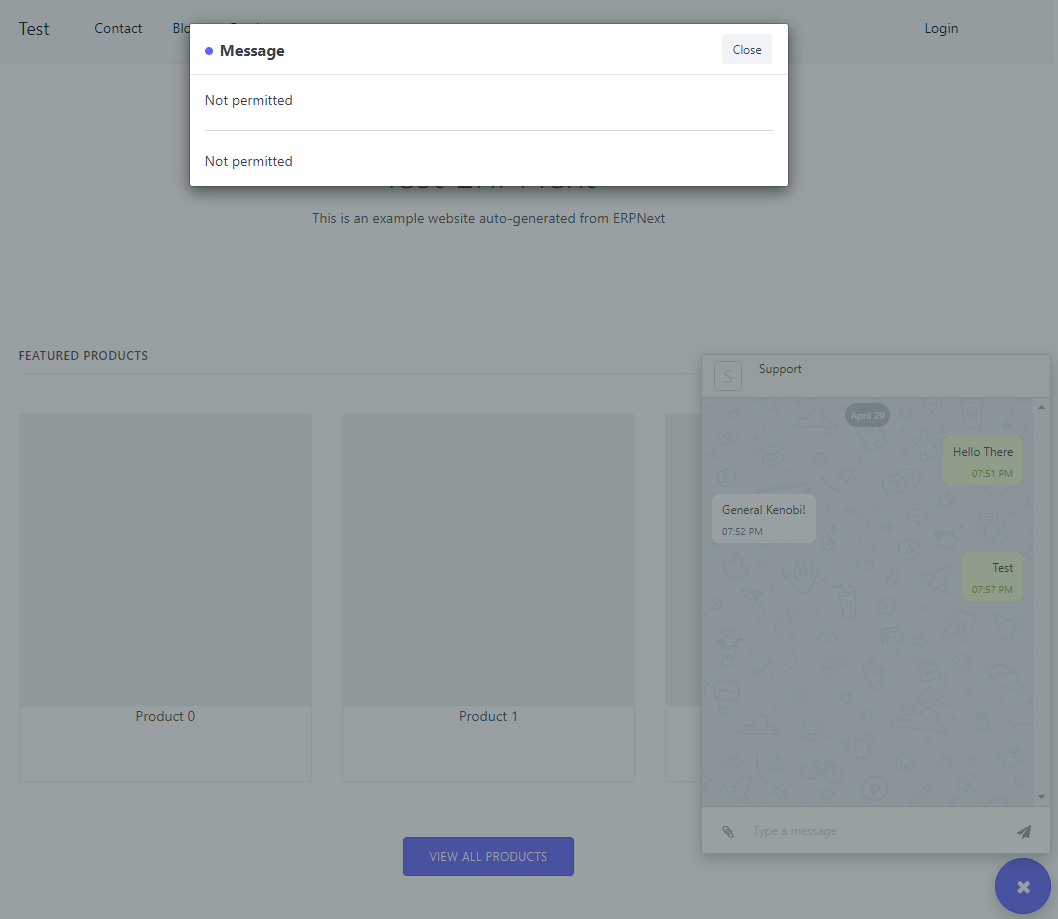Click the send message paper-plane icon
This screenshot has width=1058, height=919.
pyautogui.click(x=1023, y=831)
